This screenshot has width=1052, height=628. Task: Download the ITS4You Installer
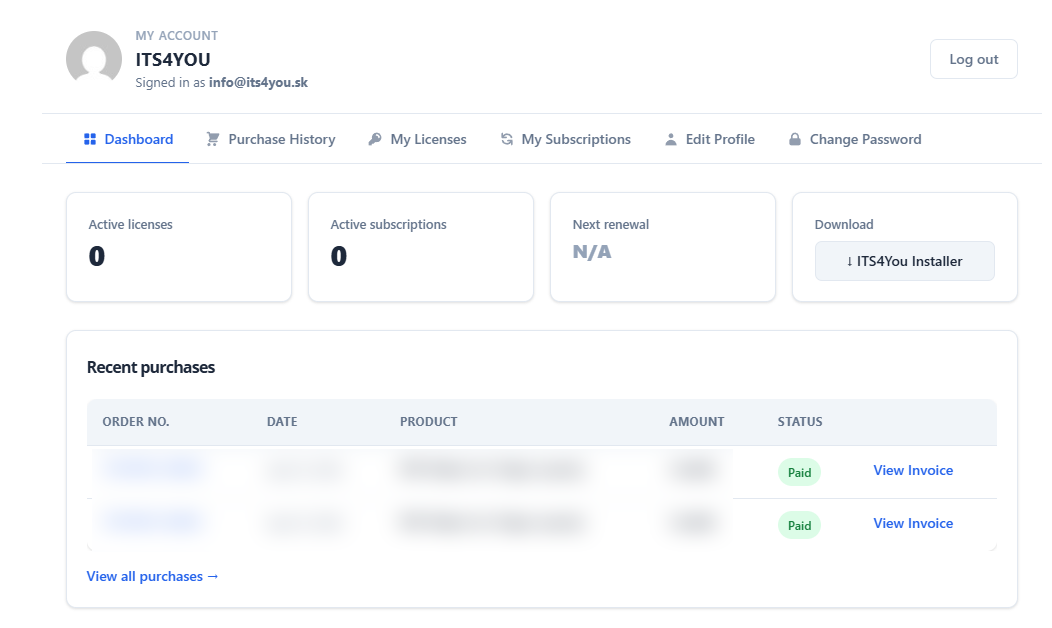pos(904,261)
